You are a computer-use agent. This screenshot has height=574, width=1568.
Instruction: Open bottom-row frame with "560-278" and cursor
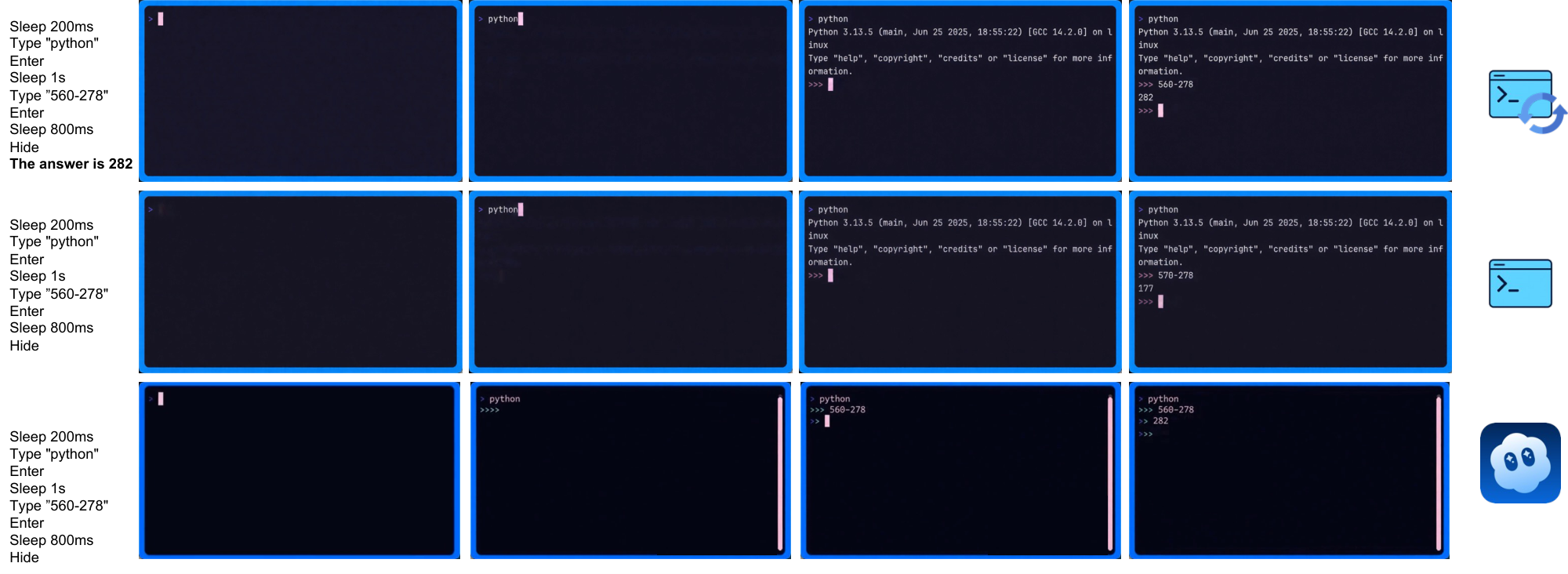pyautogui.click(x=960, y=470)
